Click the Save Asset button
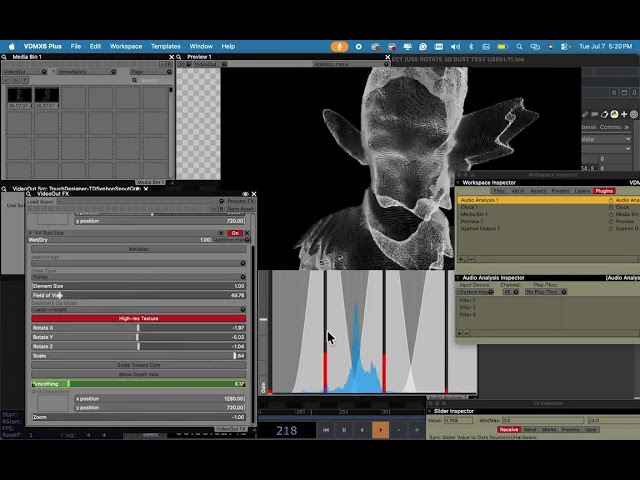The image size is (640, 480). (x=241, y=209)
